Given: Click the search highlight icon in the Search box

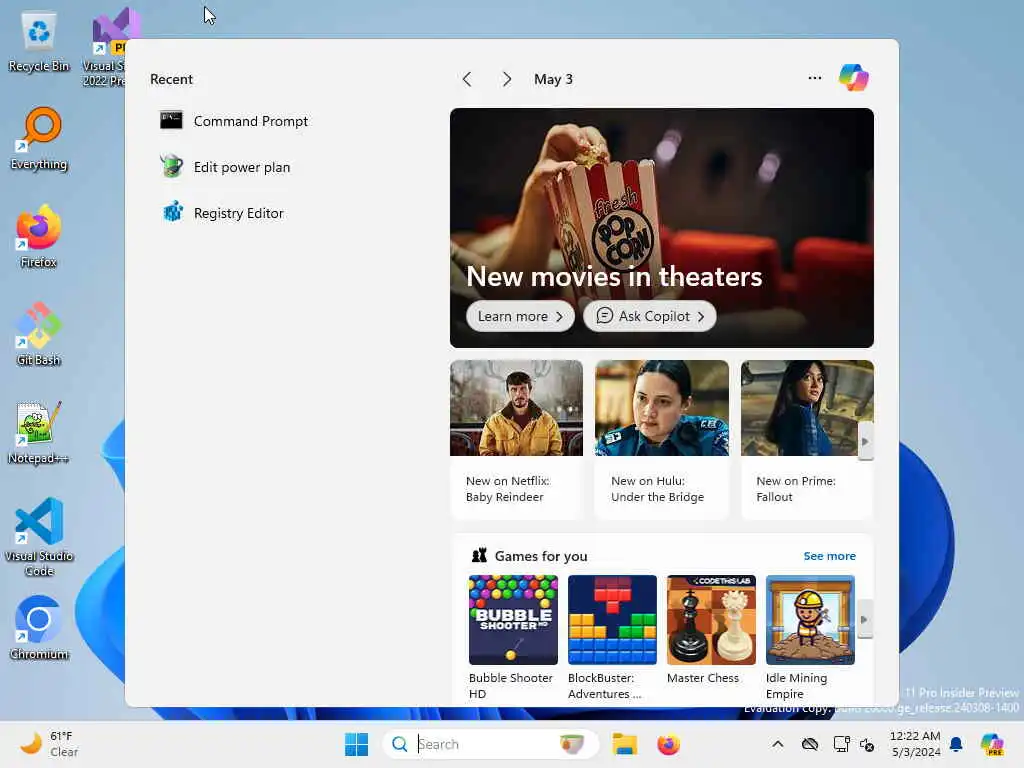Looking at the screenshot, I should [572, 744].
